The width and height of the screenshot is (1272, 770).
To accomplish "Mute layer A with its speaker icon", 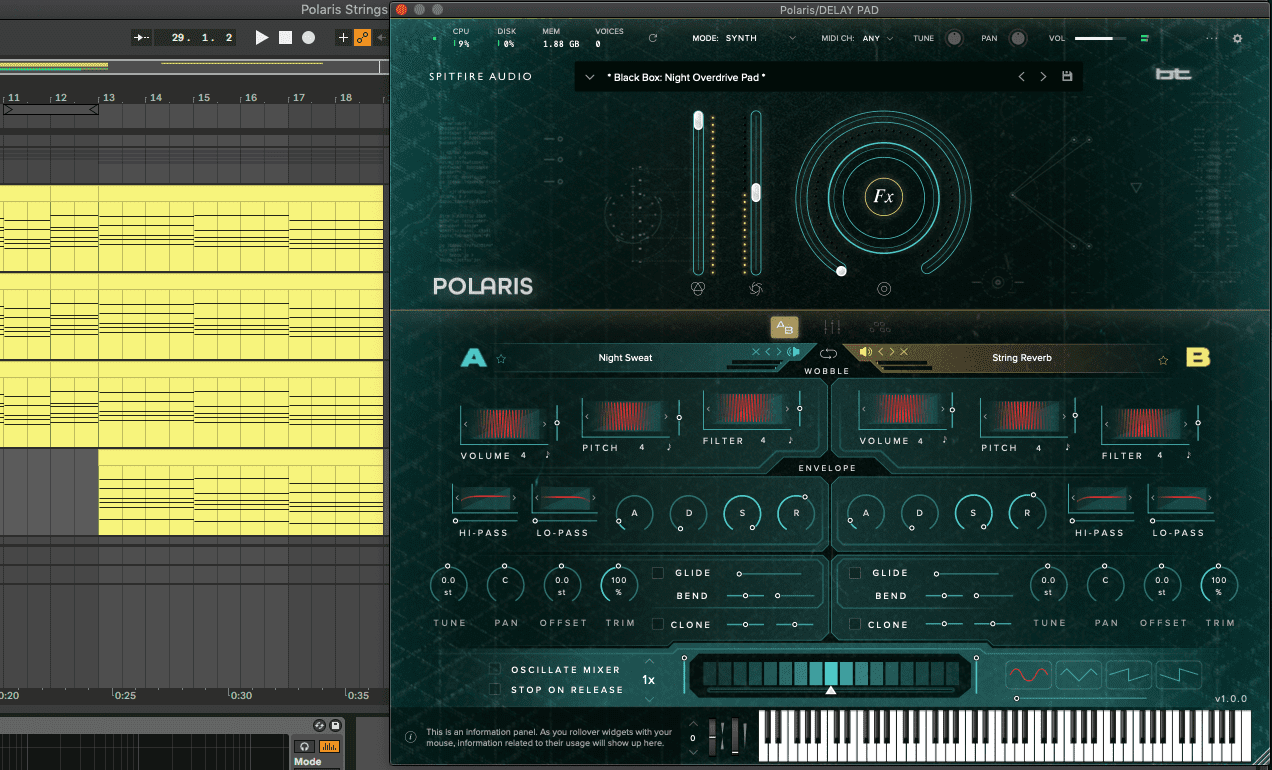I will point(793,352).
